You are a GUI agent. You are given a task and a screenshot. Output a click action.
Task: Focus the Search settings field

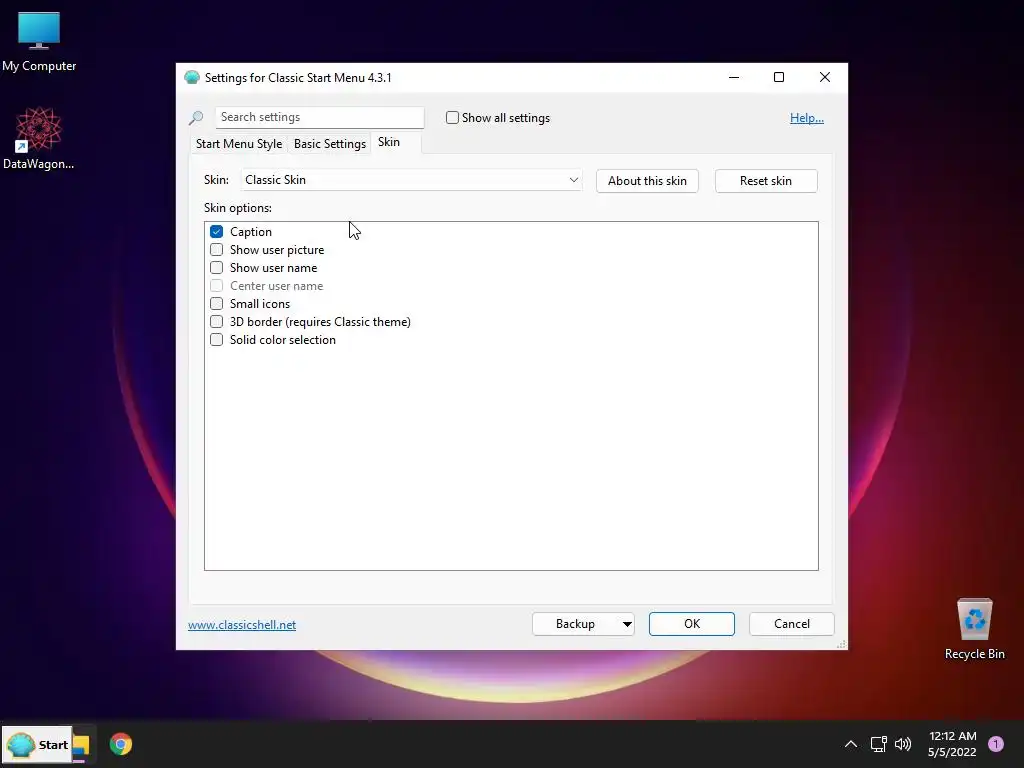pos(319,118)
